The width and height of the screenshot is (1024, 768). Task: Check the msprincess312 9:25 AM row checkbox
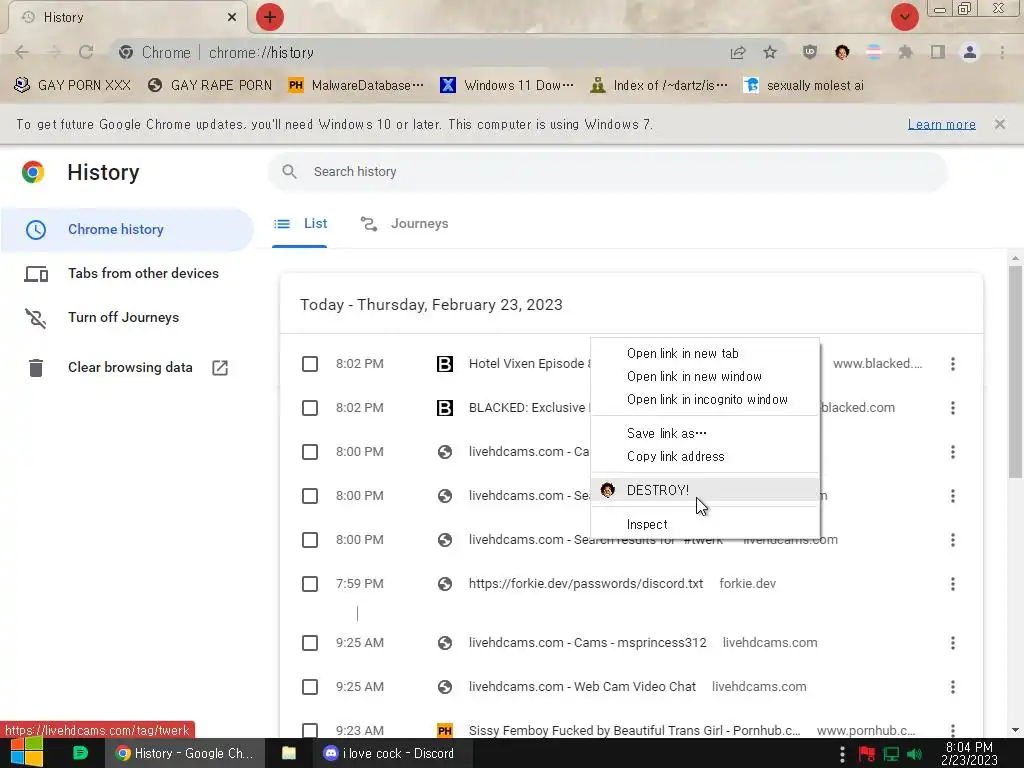pos(310,643)
